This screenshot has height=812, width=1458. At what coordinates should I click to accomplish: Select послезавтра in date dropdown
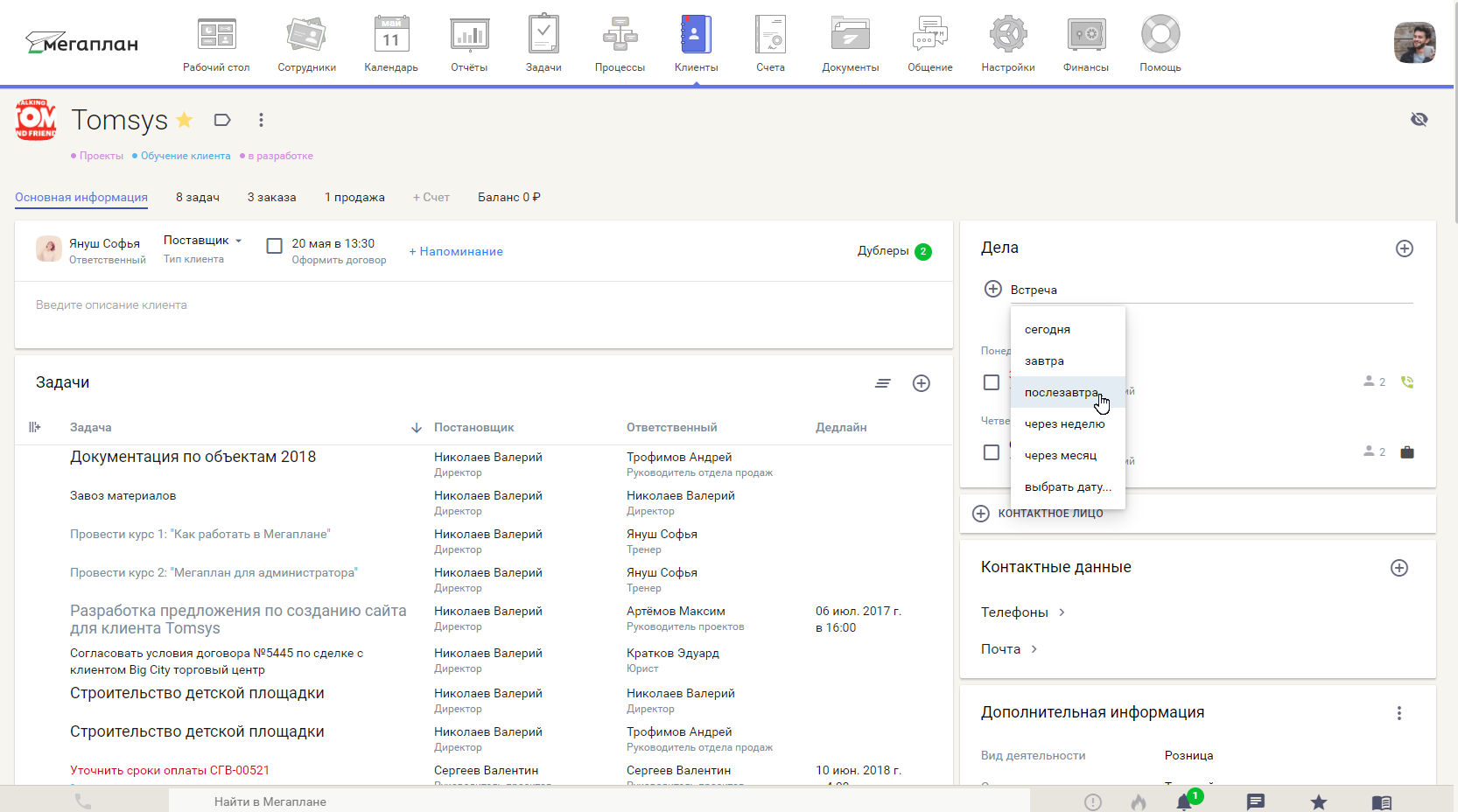coord(1068,392)
